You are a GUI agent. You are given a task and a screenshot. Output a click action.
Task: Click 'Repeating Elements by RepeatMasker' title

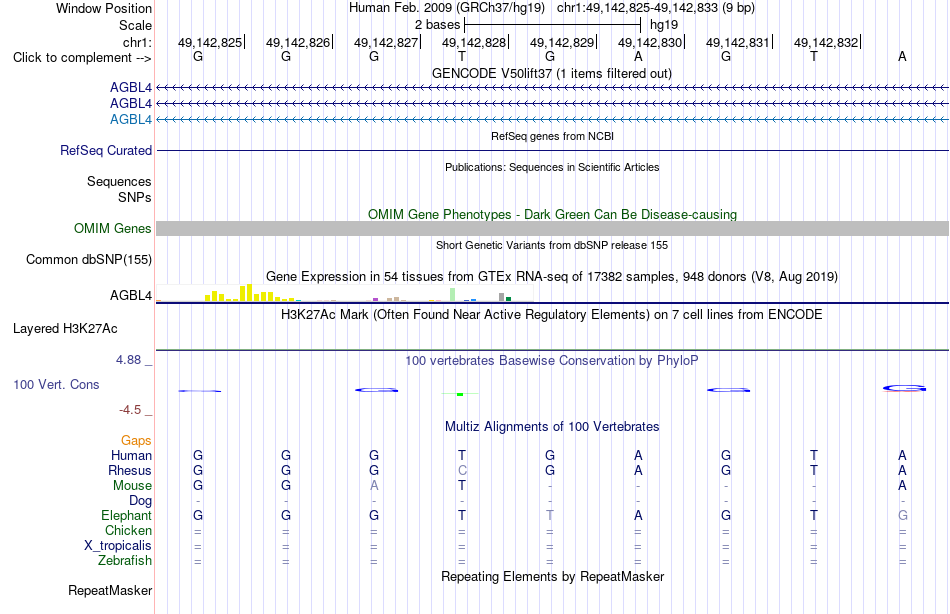[x=552, y=576]
